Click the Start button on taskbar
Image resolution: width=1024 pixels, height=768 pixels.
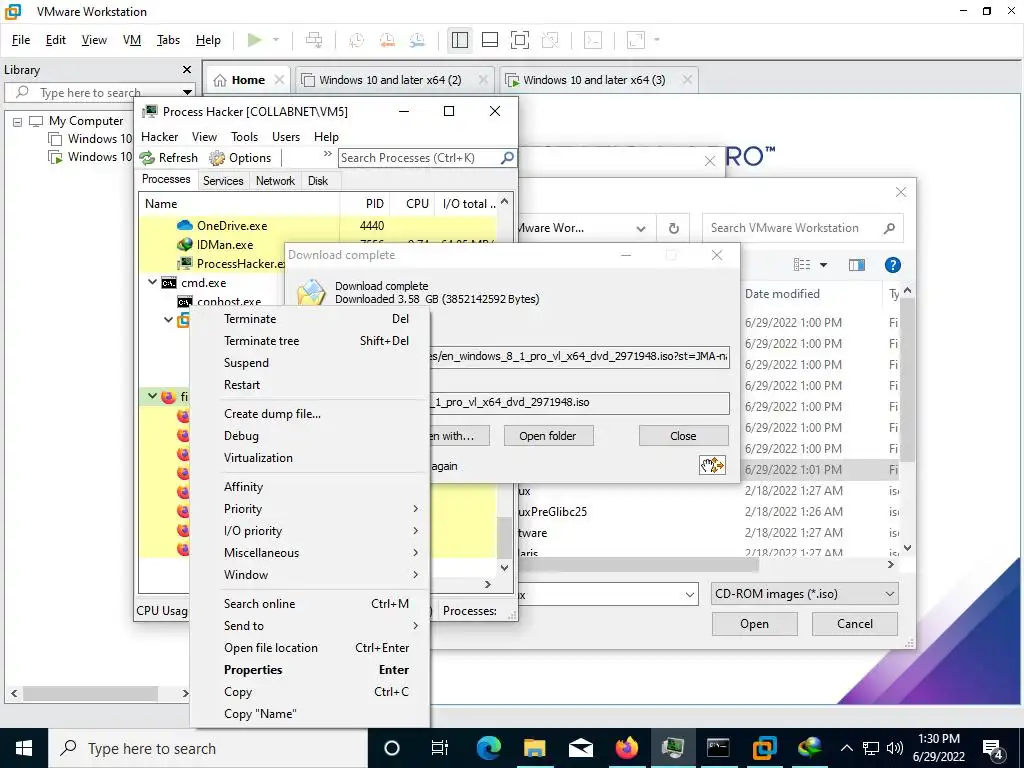pos(24,748)
